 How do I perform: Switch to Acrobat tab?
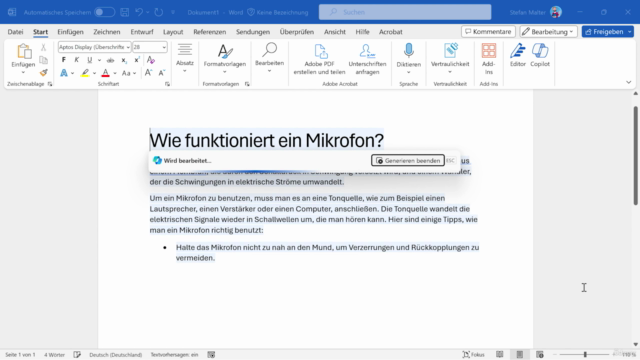click(391, 32)
